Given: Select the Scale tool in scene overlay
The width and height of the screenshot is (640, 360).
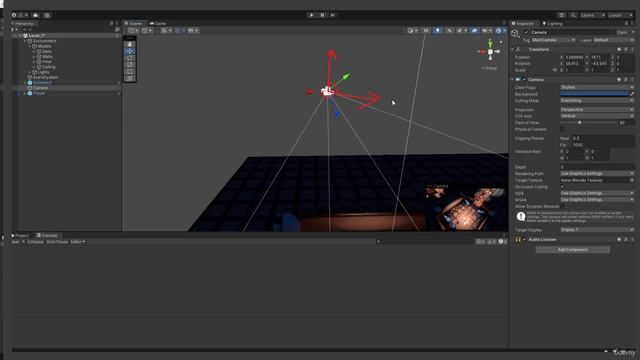Looking at the screenshot, I should point(130,64).
